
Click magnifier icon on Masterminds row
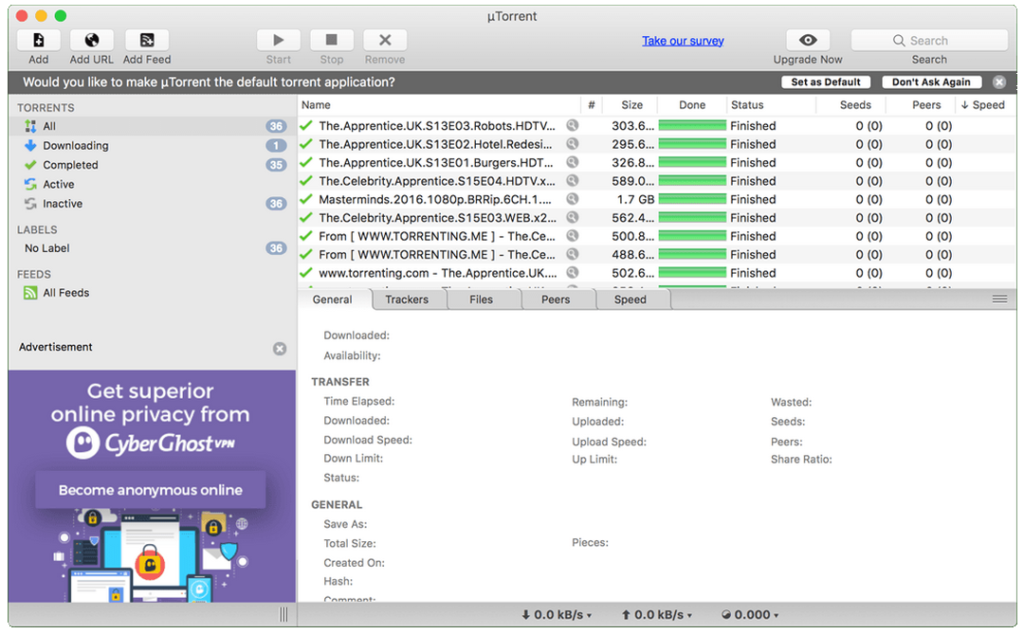pos(572,199)
